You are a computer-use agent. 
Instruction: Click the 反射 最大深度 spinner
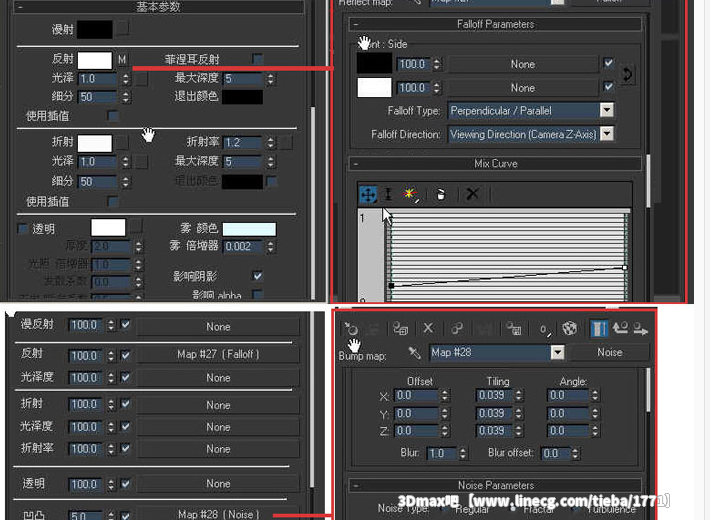pos(270,78)
